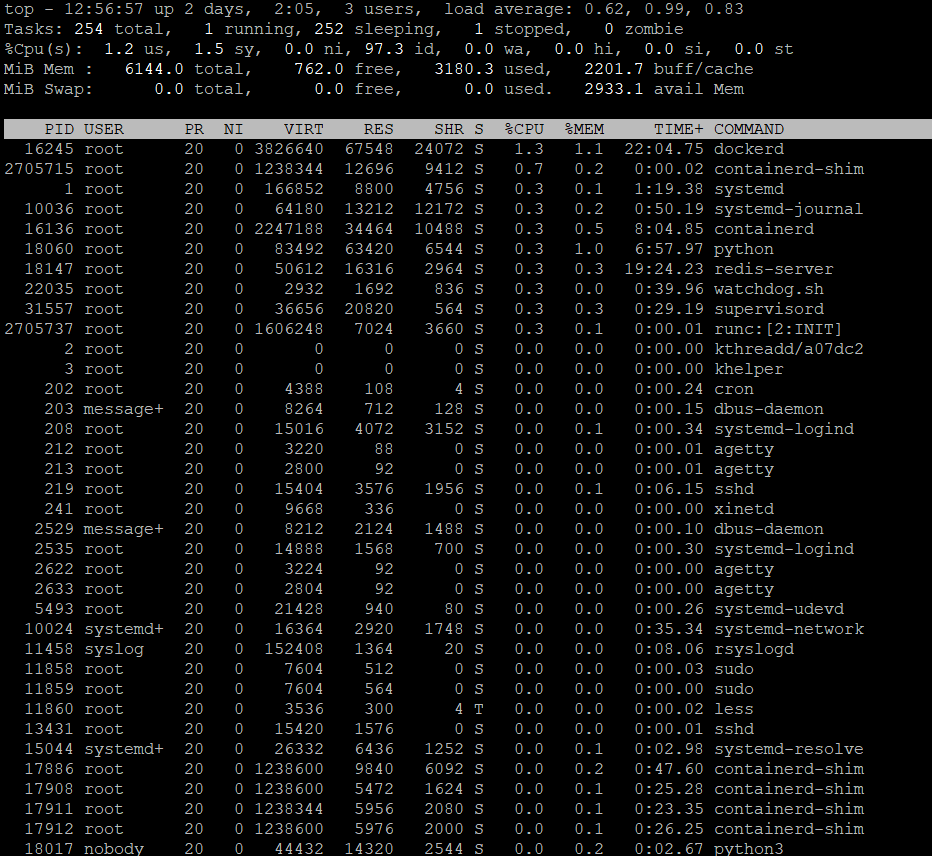
Task: Select the stopped less process
Action: coord(733,709)
